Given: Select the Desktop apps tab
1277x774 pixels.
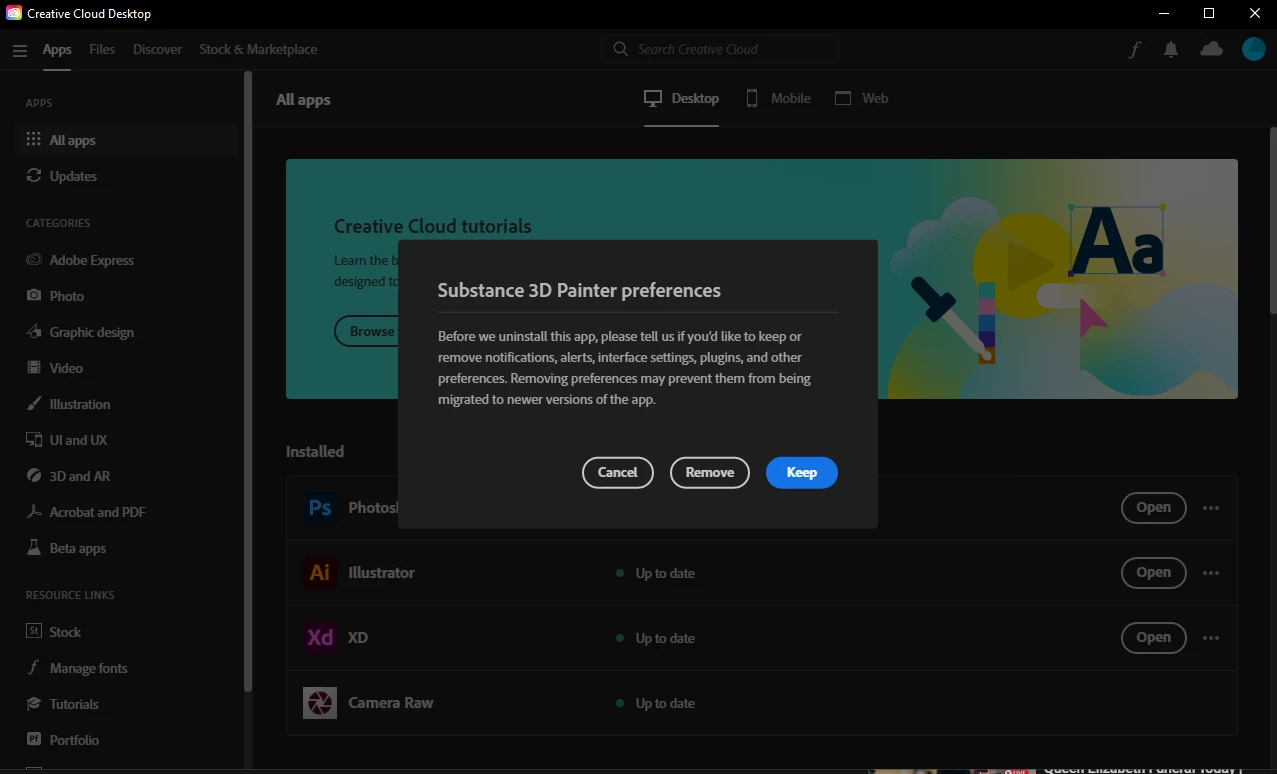Looking at the screenshot, I should coord(681,98).
